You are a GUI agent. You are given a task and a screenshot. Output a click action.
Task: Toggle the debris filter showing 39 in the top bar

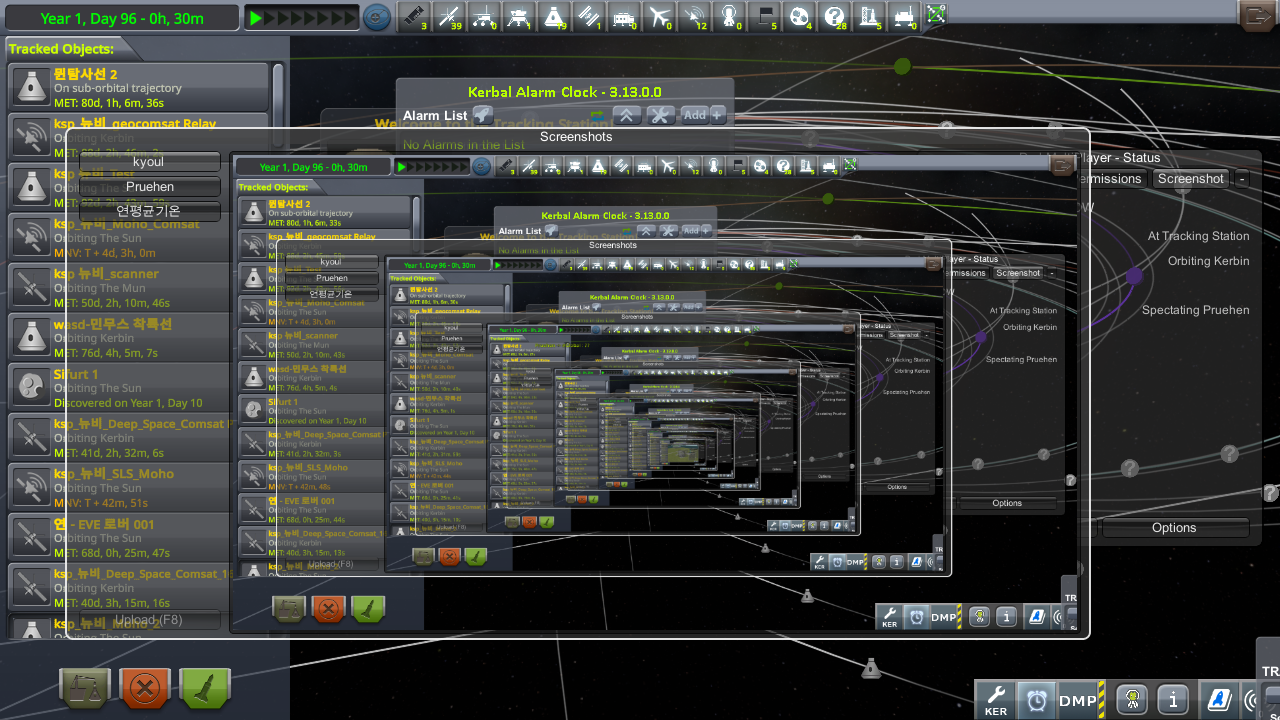click(452, 16)
